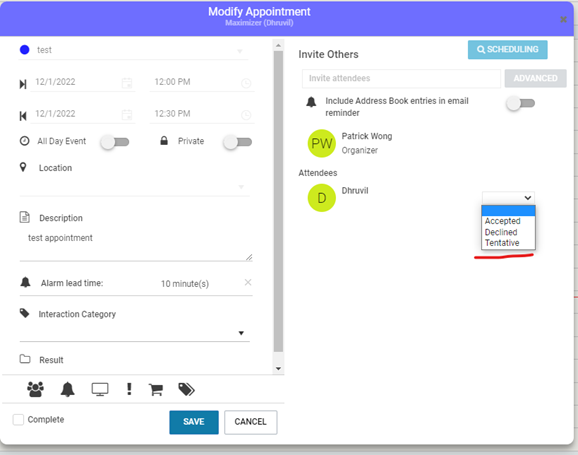This screenshot has width=578, height=455.
Task: Toggle Include Address Book entries switch
Action: click(520, 103)
